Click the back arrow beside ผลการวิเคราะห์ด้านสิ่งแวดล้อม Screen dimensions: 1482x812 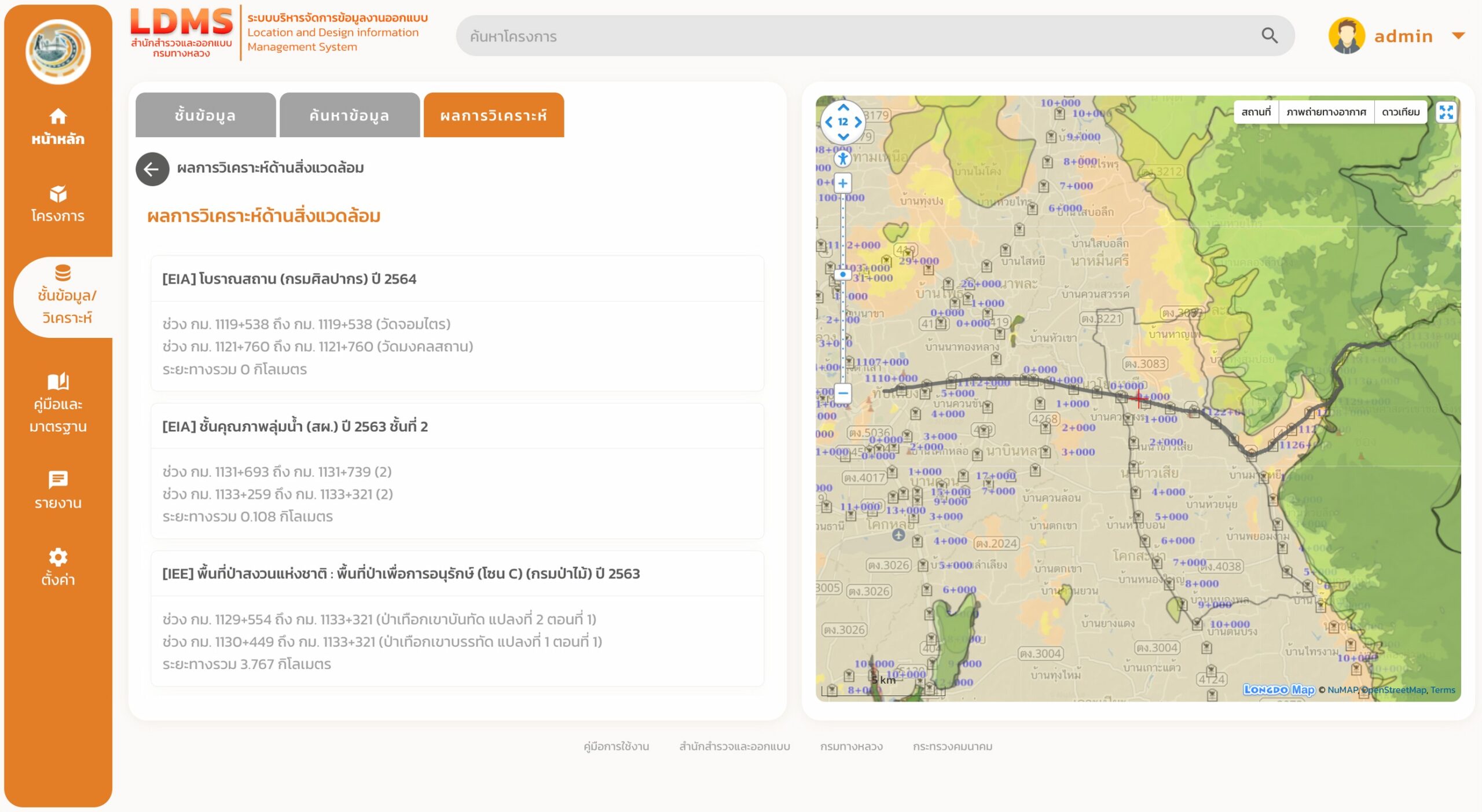152,169
